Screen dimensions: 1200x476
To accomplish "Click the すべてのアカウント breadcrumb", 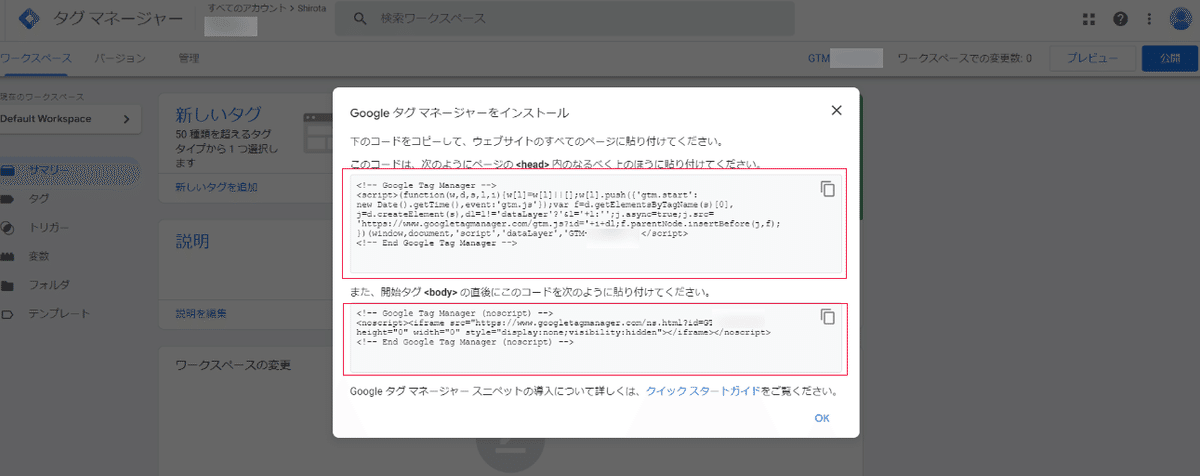I will coord(246,8).
